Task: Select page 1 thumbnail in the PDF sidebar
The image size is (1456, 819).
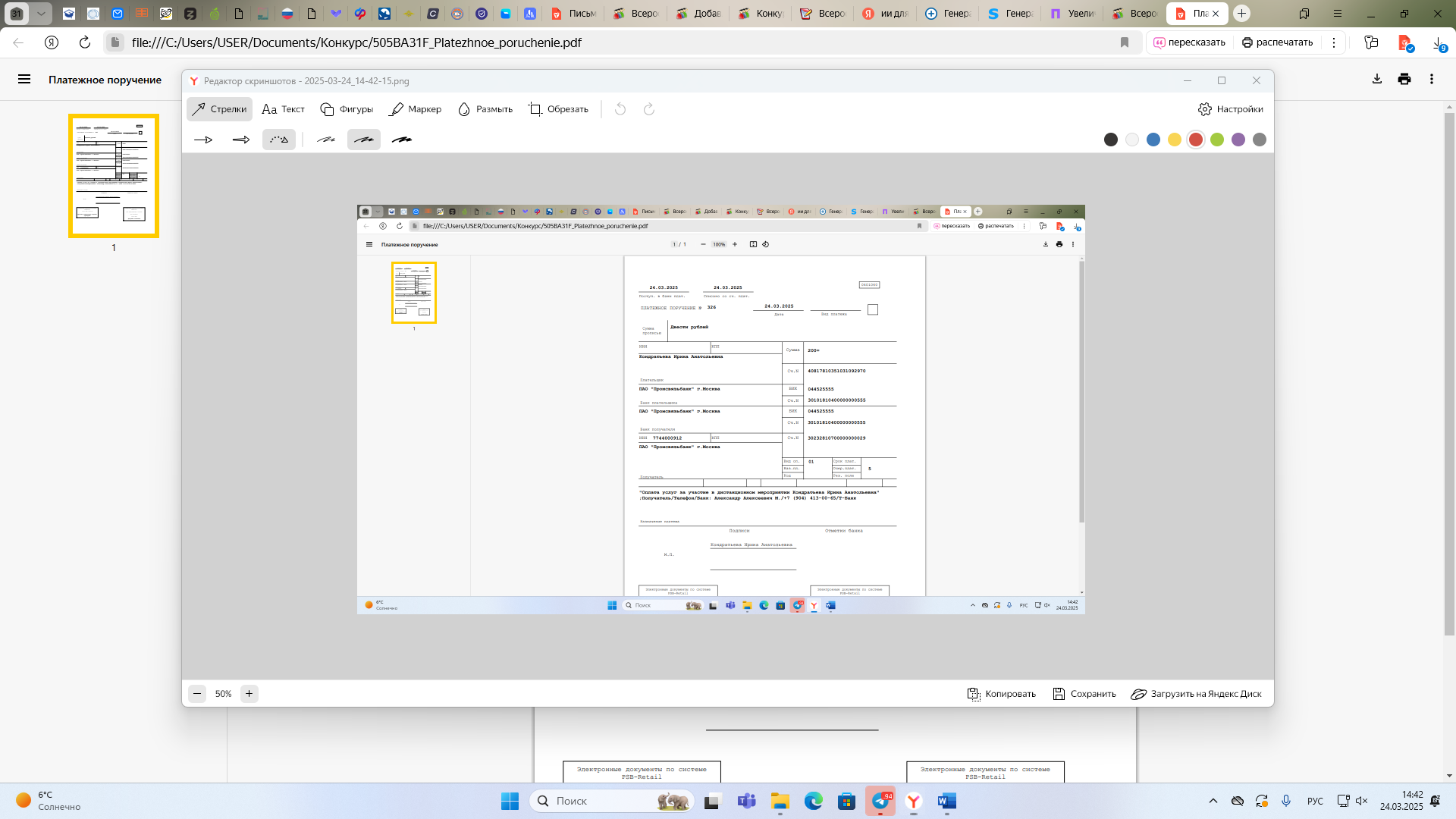Action: (114, 176)
